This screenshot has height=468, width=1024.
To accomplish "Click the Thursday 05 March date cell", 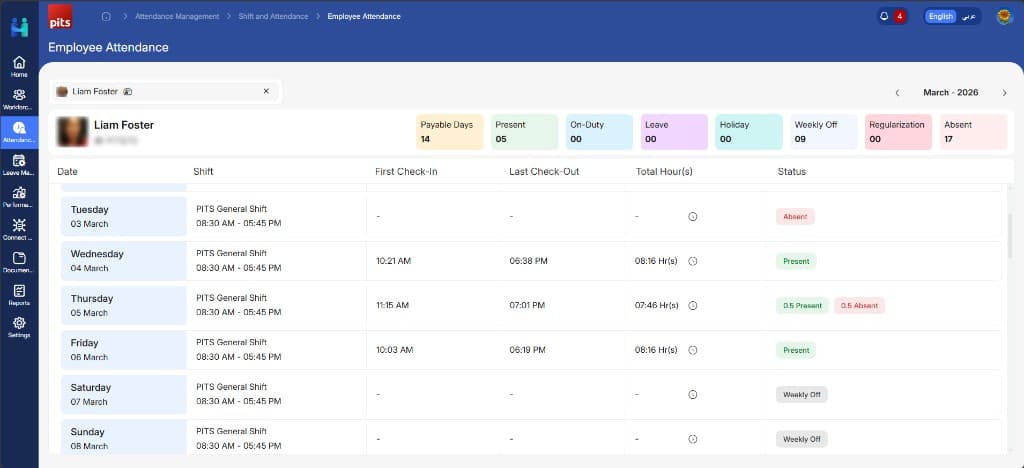I will point(123,305).
